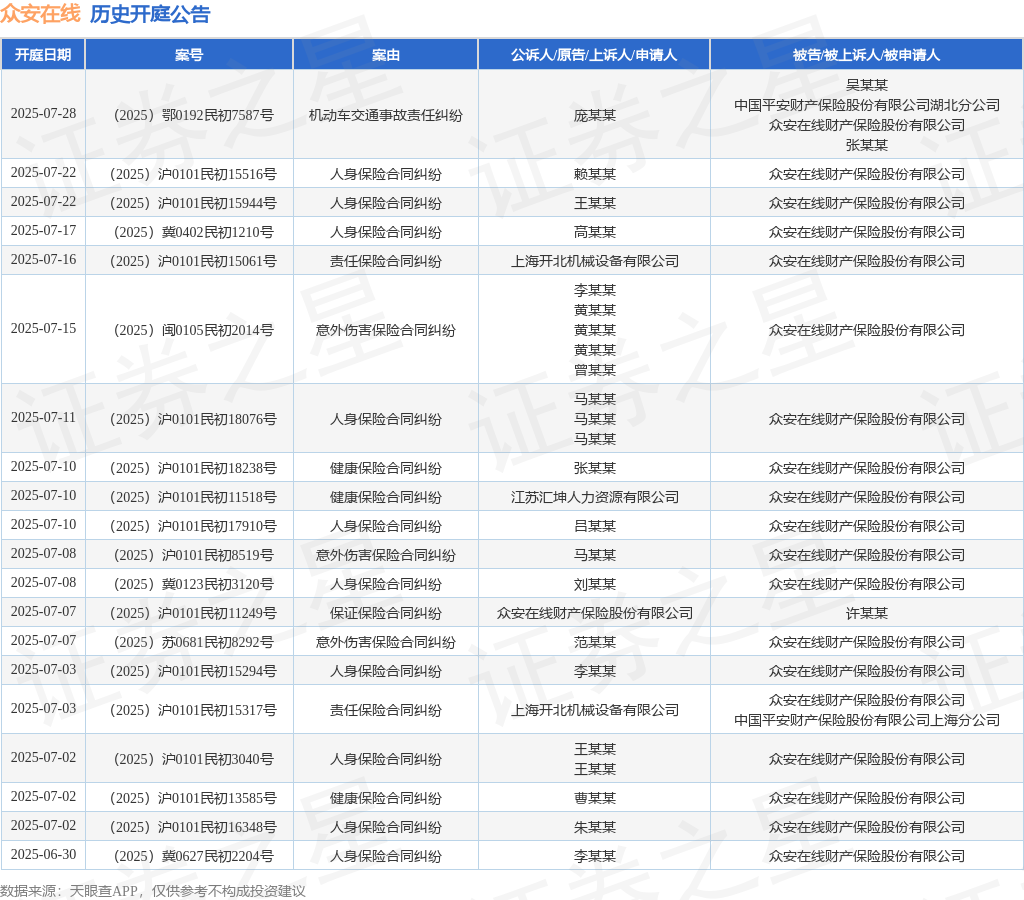1024x900 pixels.
Task: Click plaintiff name '曹某某'
Action: point(594,798)
